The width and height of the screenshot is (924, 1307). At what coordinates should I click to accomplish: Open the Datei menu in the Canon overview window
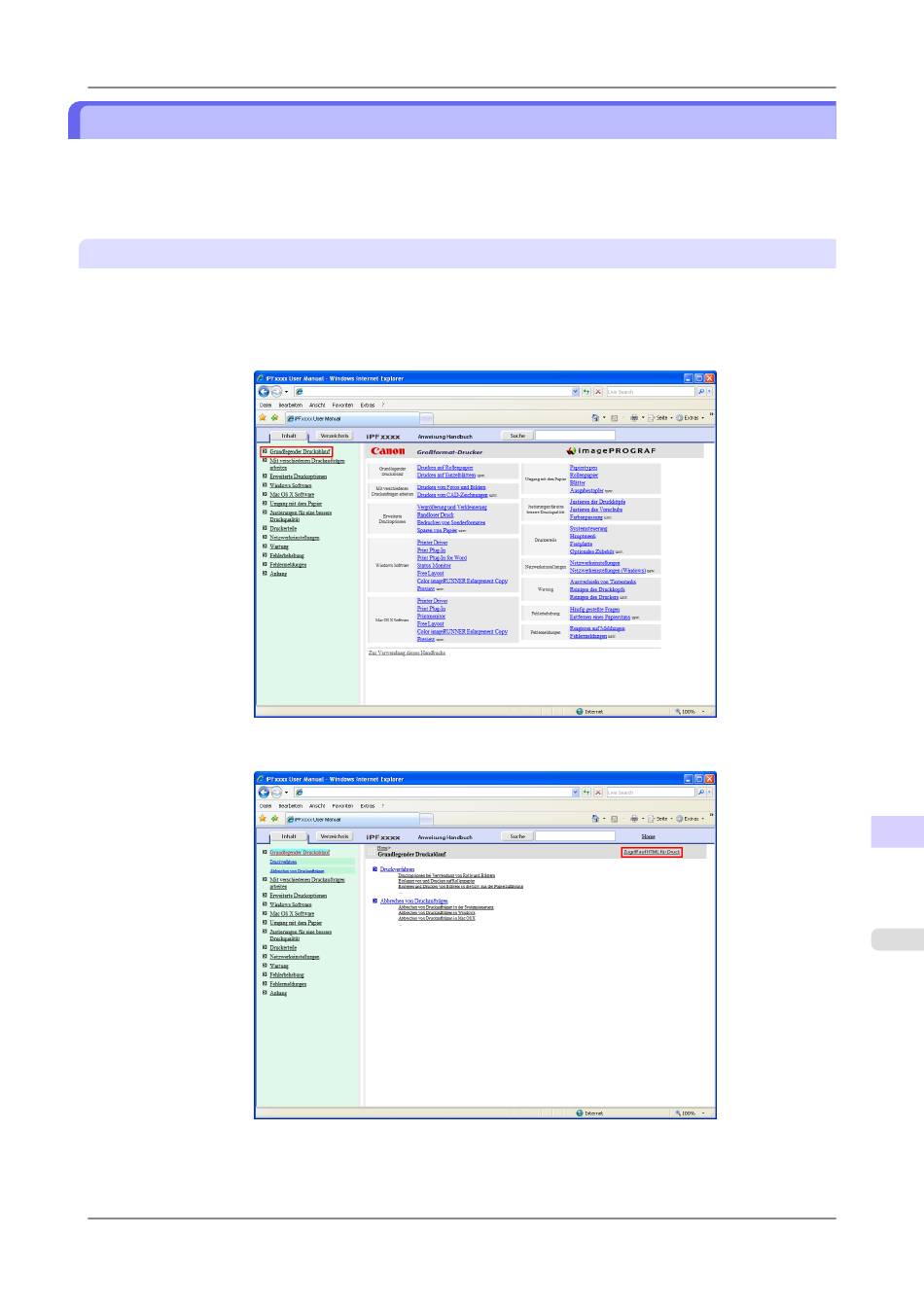[x=266, y=406]
